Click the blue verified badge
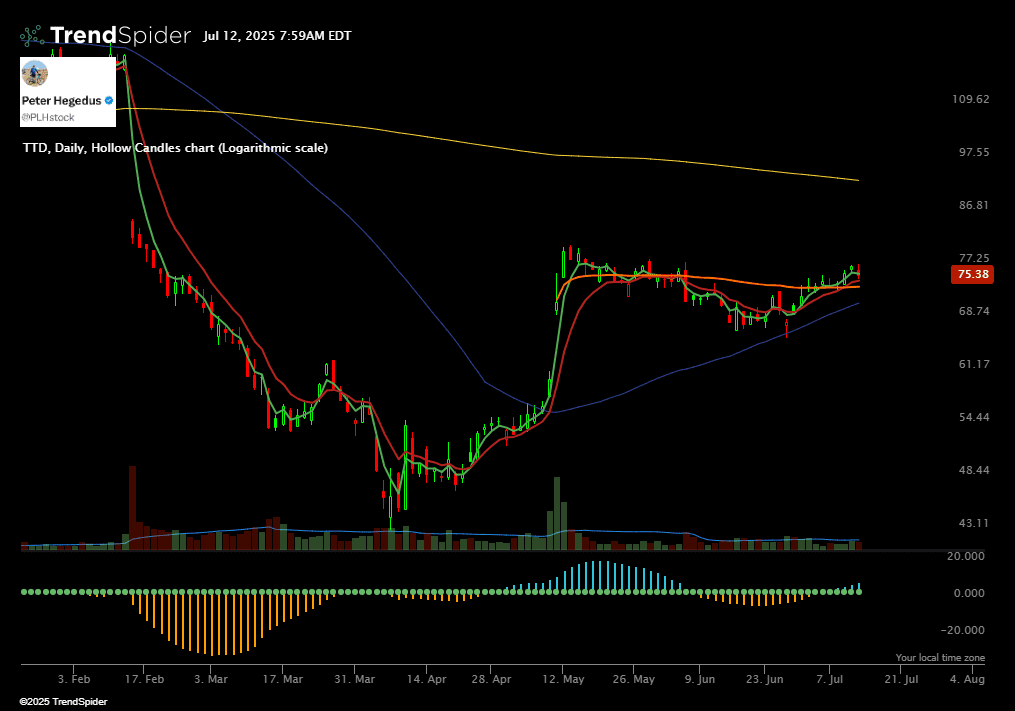Image resolution: width=1015 pixels, height=711 pixels. (109, 101)
